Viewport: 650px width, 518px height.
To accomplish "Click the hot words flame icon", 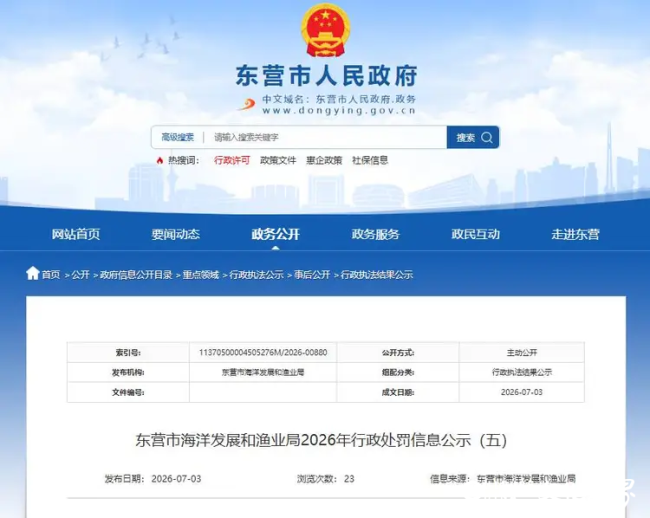I will (x=160, y=160).
